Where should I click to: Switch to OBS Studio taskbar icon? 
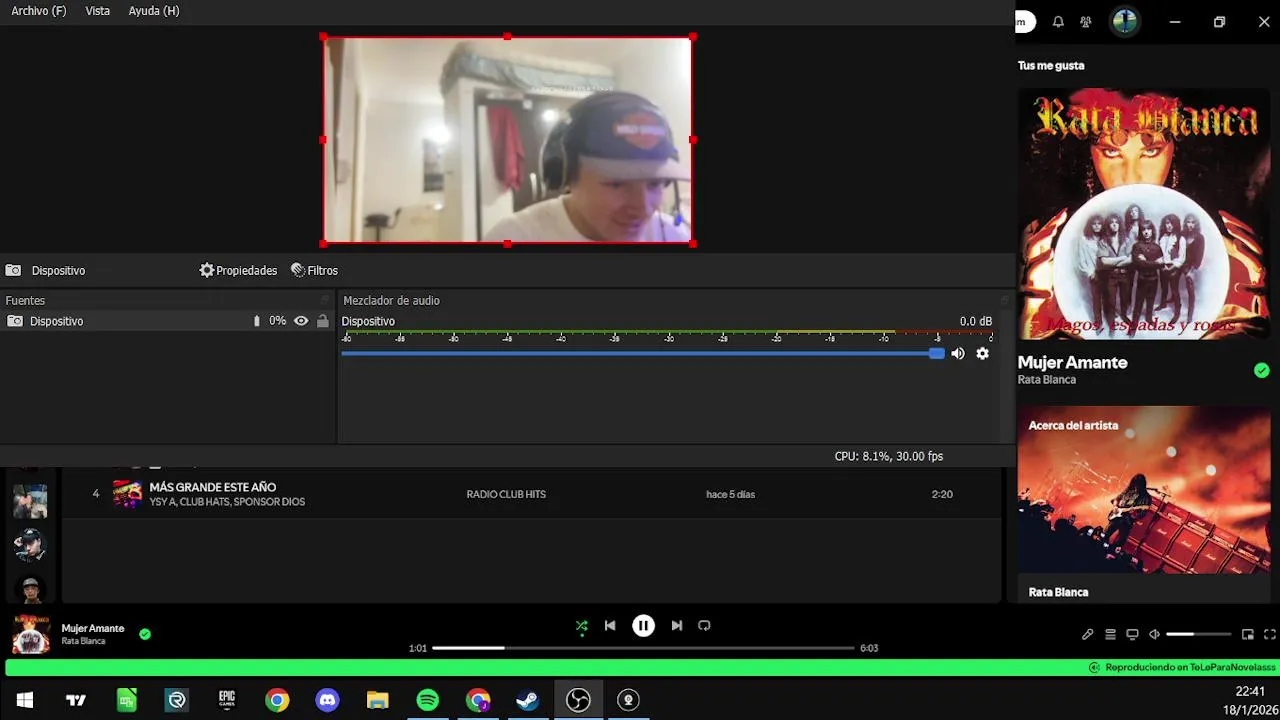tap(578, 700)
